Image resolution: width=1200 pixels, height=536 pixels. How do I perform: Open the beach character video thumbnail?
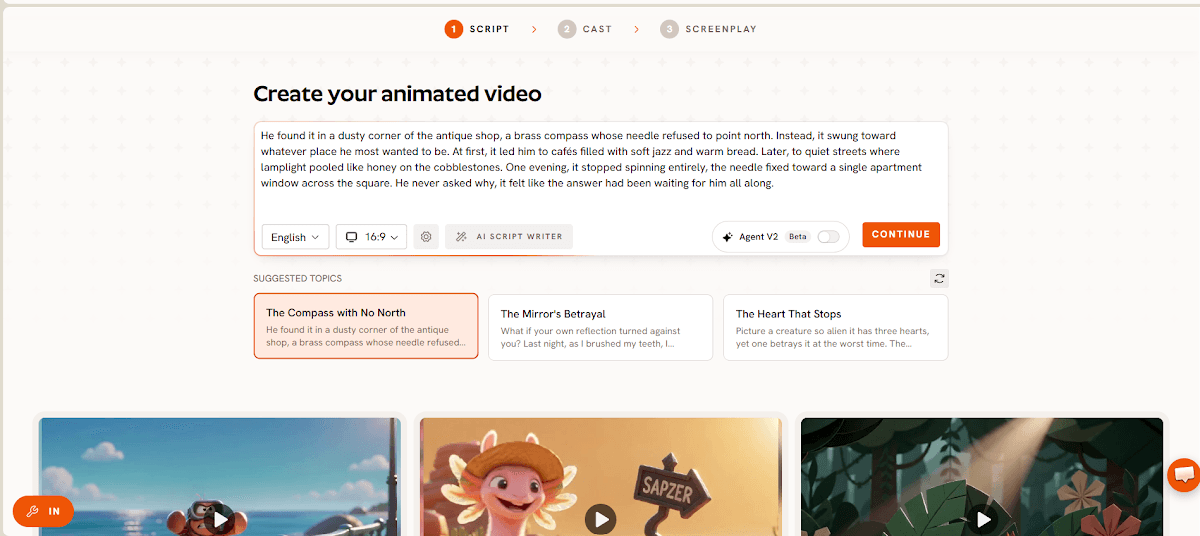[220, 476]
